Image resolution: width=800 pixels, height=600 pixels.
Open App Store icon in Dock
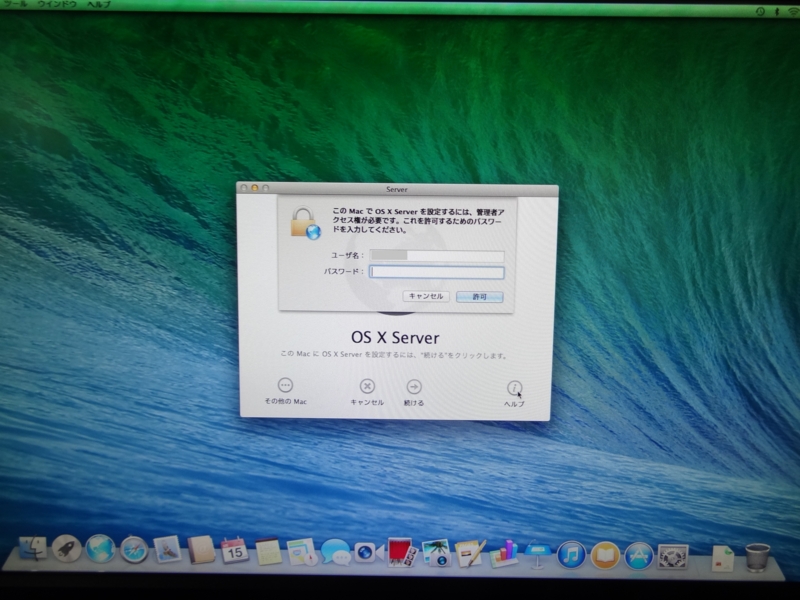point(639,556)
